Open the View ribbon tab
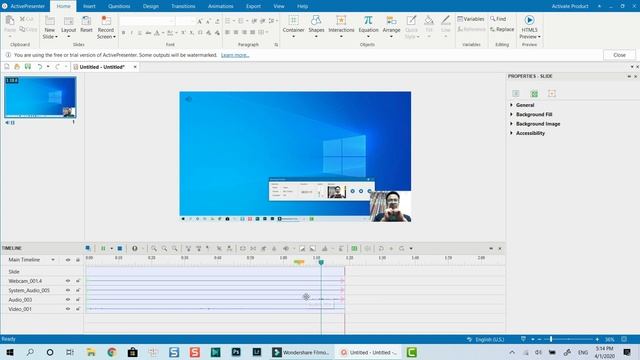The image size is (640, 360). (x=279, y=6)
